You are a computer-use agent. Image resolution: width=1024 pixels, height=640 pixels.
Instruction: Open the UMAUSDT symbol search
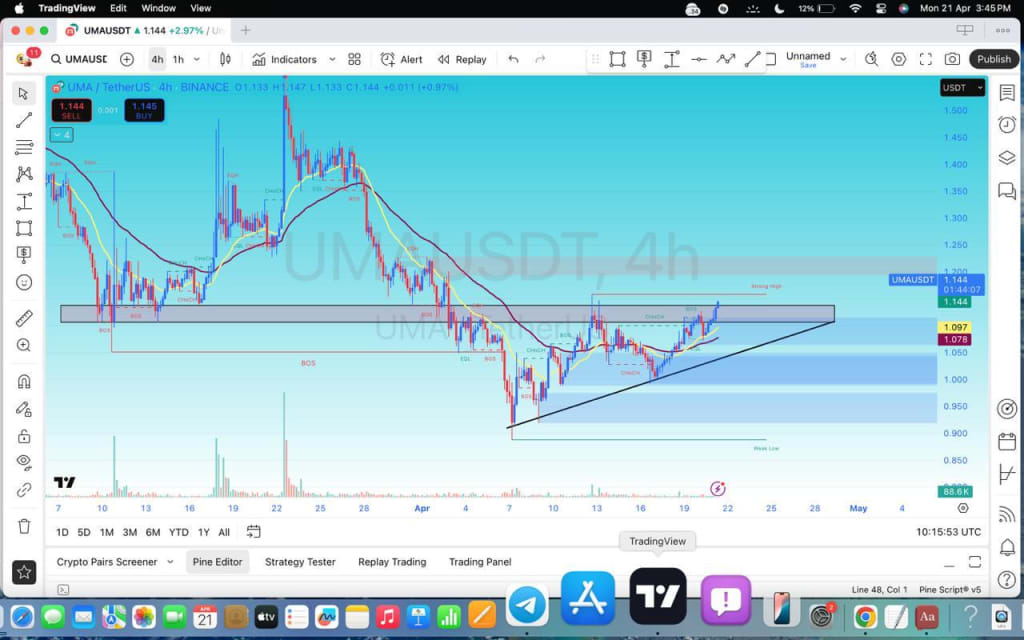pos(79,59)
